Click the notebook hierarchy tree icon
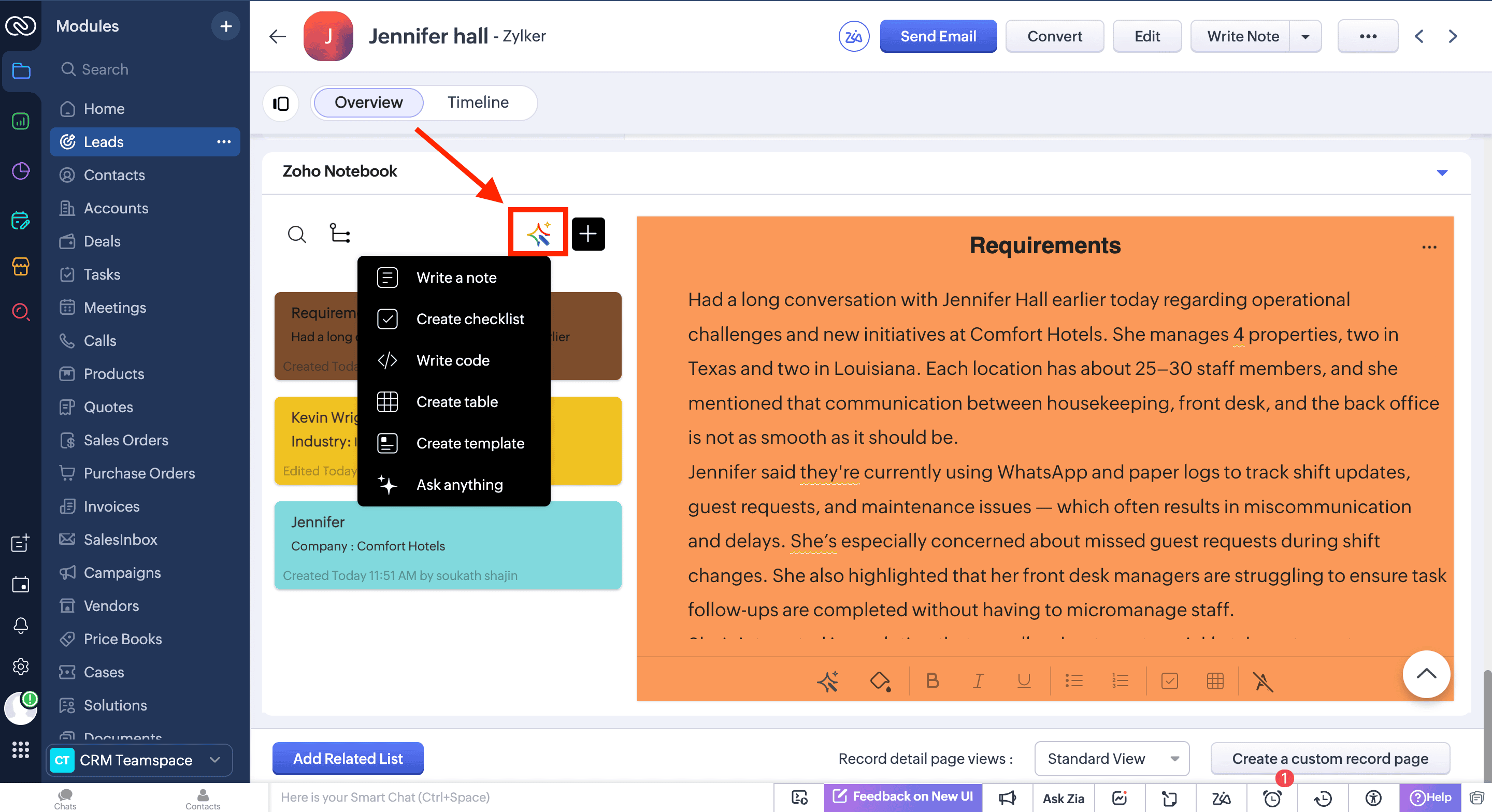This screenshot has height=812, width=1492. click(x=339, y=233)
